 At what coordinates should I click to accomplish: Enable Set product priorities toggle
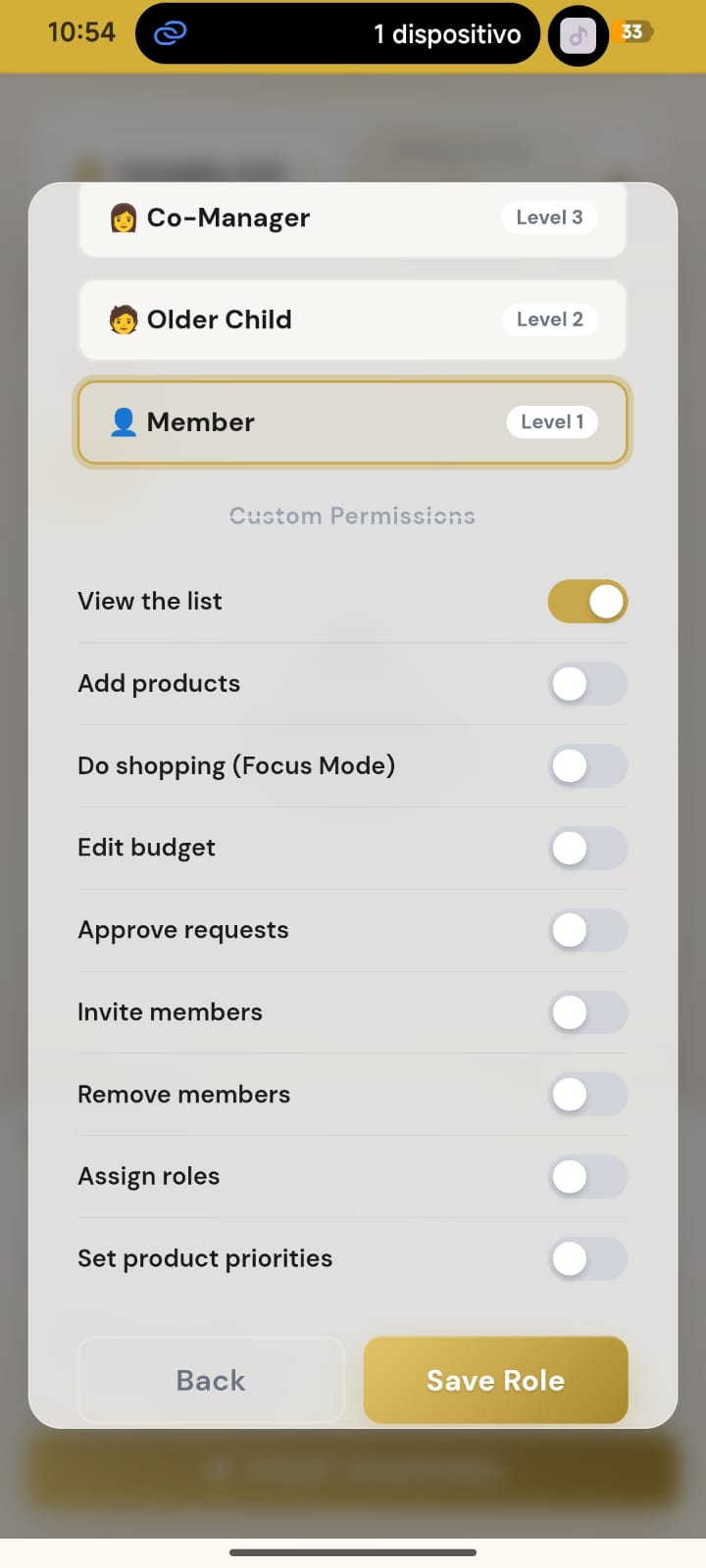tap(587, 1258)
